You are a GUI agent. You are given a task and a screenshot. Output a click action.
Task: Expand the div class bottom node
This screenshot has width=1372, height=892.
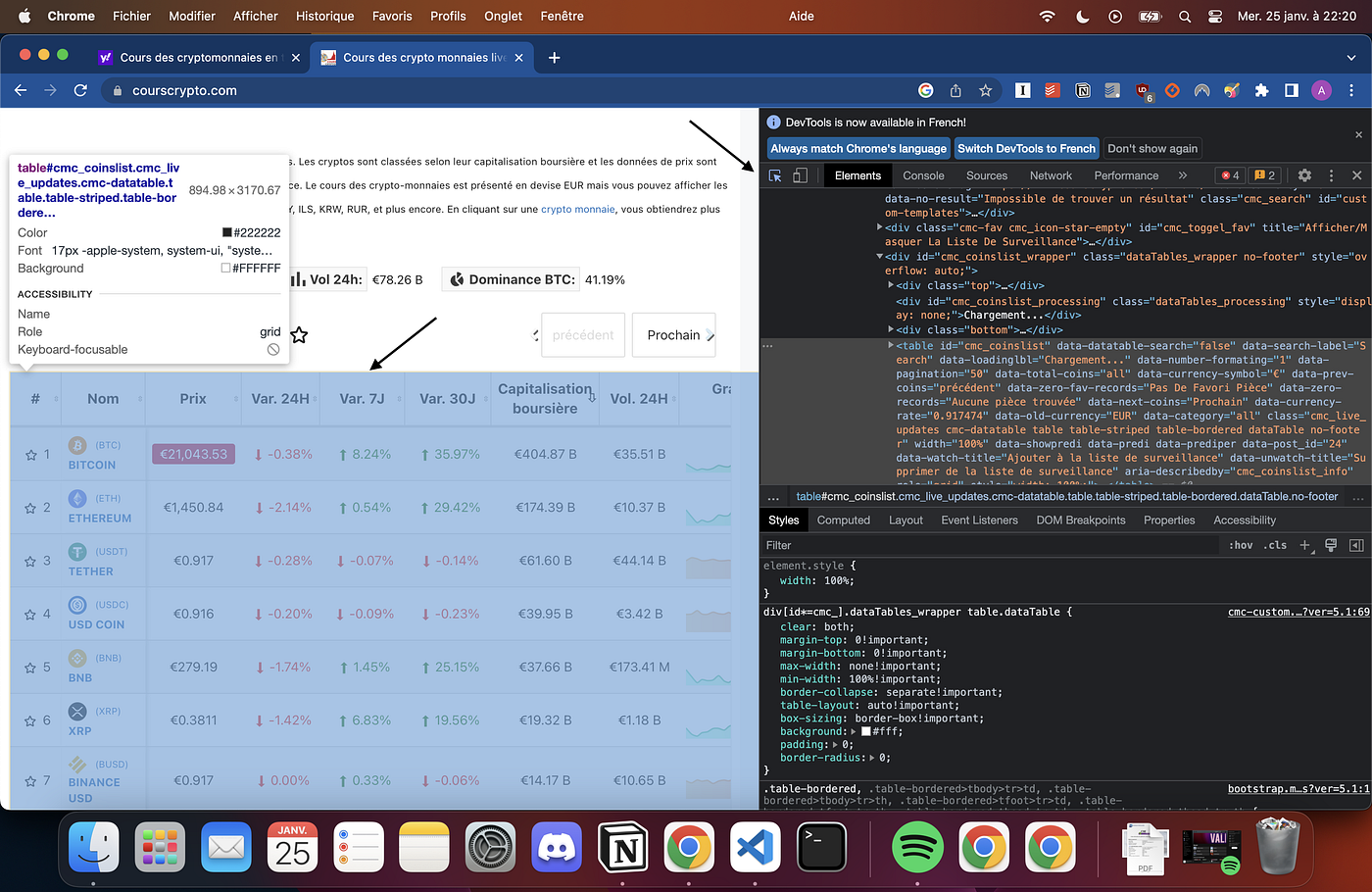(x=891, y=329)
